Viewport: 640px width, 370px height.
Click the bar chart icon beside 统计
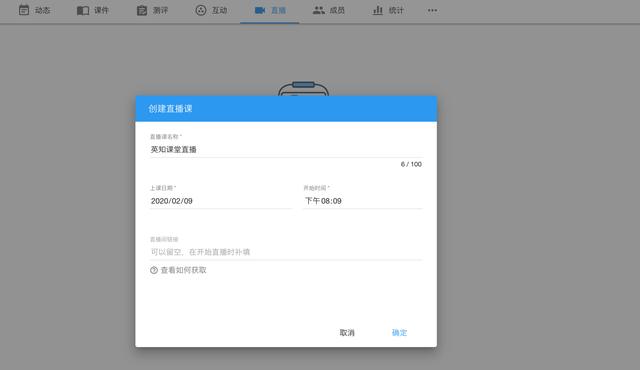coord(378,11)
